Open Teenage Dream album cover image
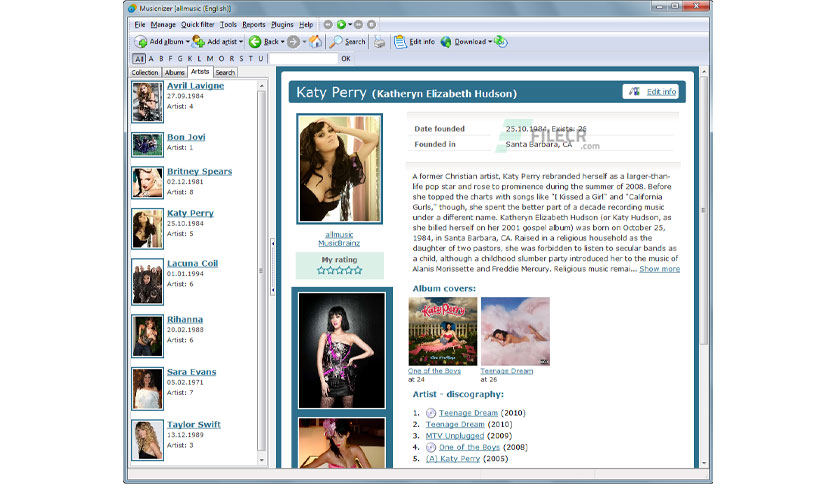Image resolution: width=836 pixels, height=484 pixels. (515, 332)
